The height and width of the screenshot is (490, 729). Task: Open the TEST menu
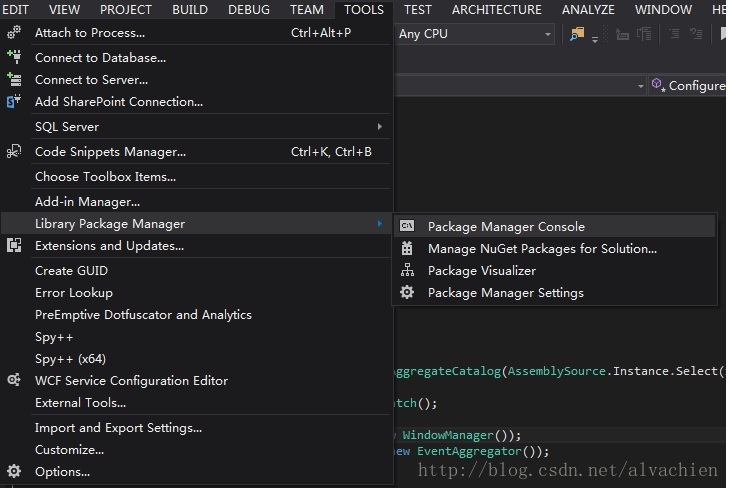pyautogui.click(x=418, y=9)
